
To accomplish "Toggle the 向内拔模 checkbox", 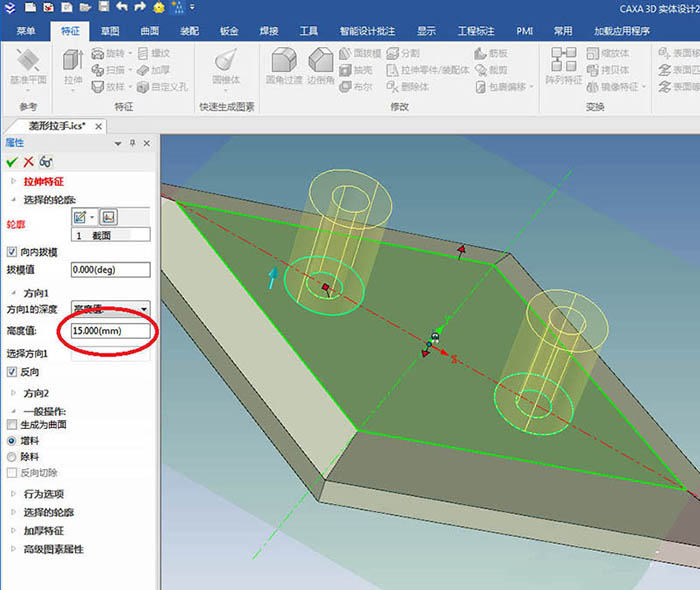I will coord(12,252).
